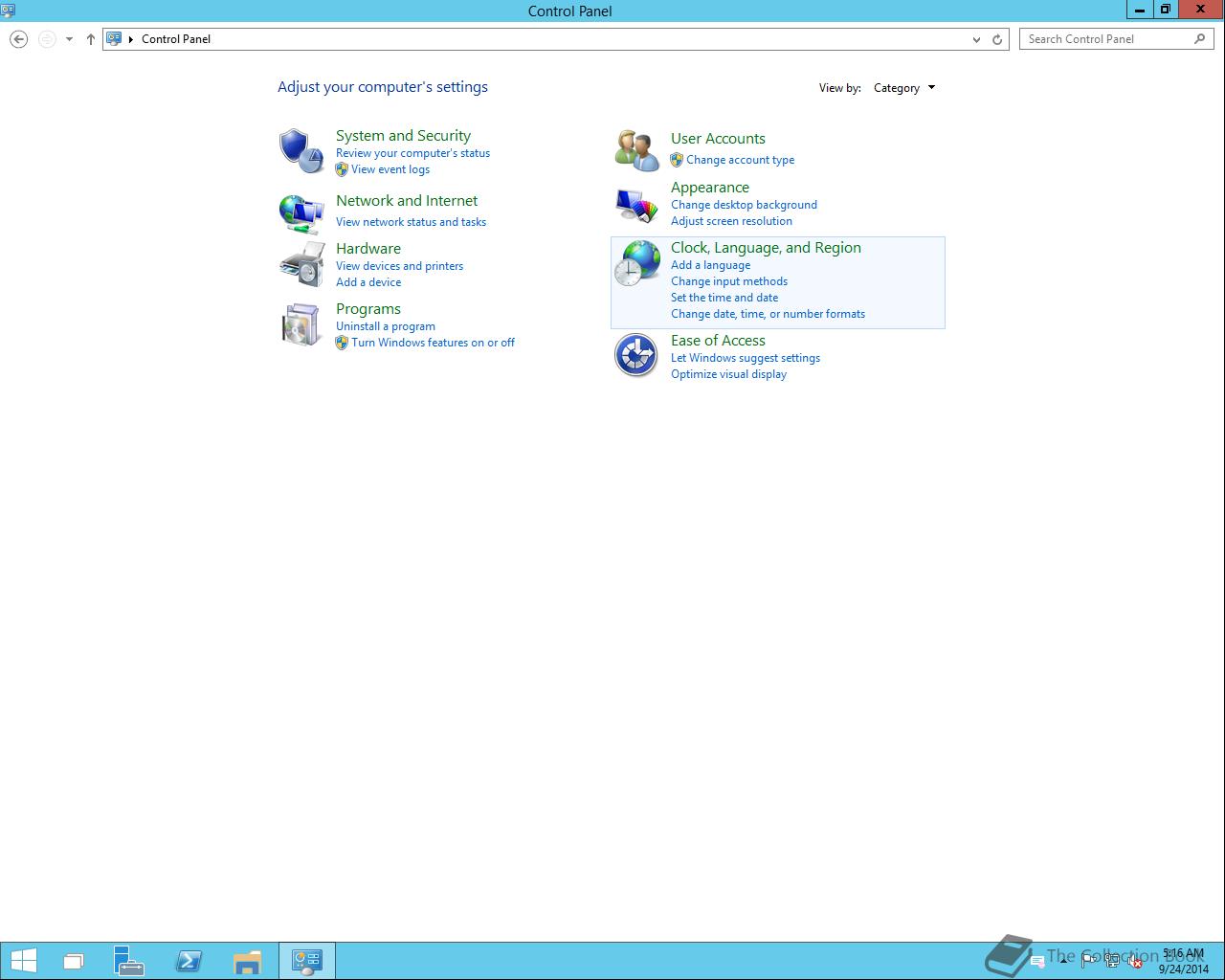Open the Programs disc box icon
1225x980 pixels.
(301, 324)
